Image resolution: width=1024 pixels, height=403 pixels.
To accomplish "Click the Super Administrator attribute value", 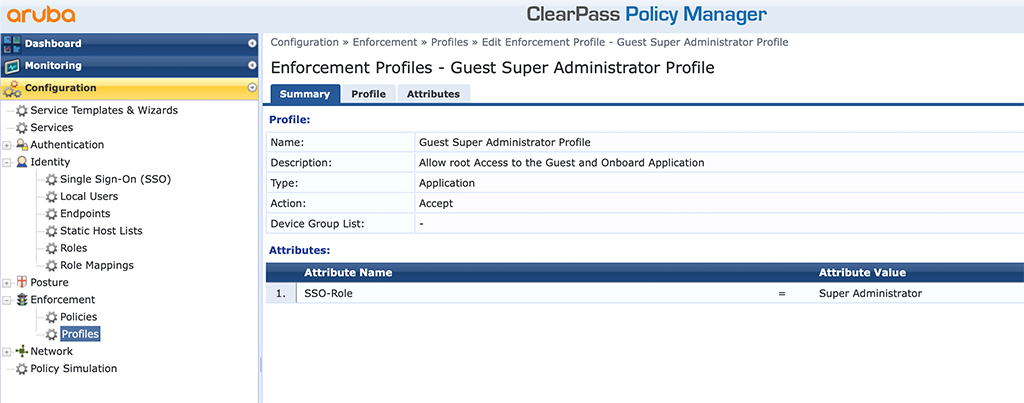I will pyautogui.click(x=870, y=293).
